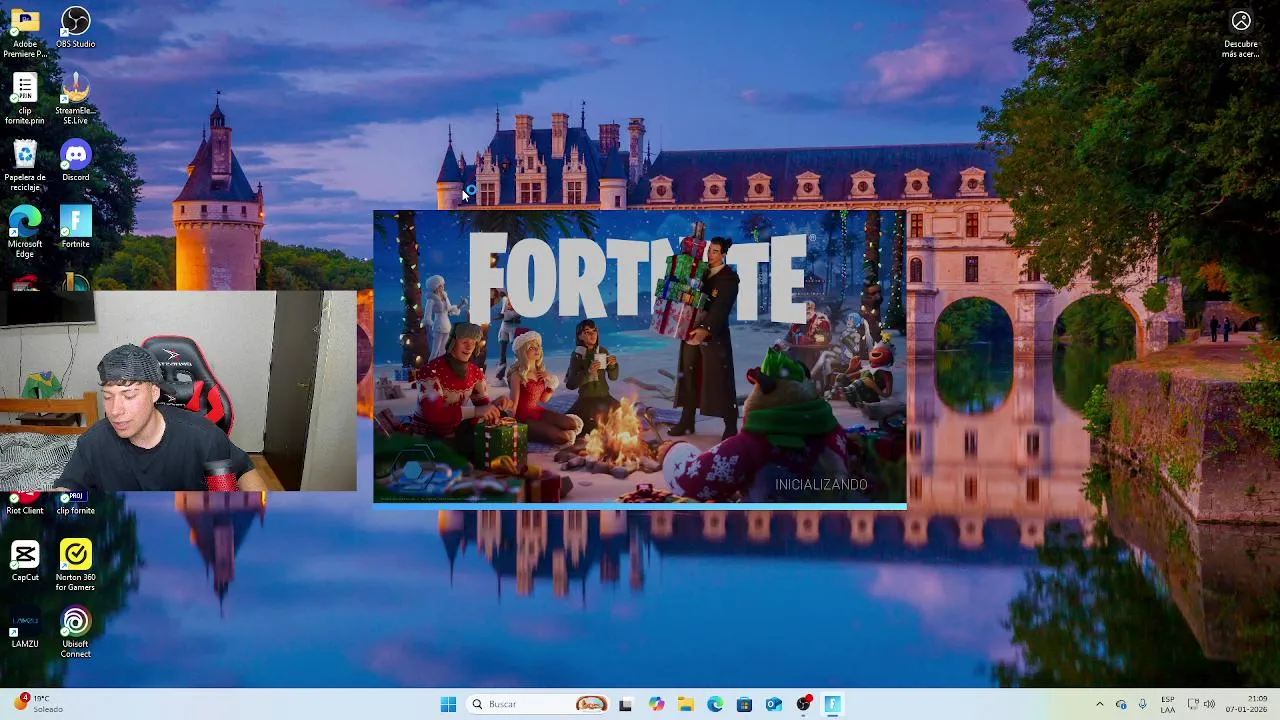Open Task View in the taskbar
Image resolution: width=1280 pixels, height=720 pixels.
click(x=625, y=704)
